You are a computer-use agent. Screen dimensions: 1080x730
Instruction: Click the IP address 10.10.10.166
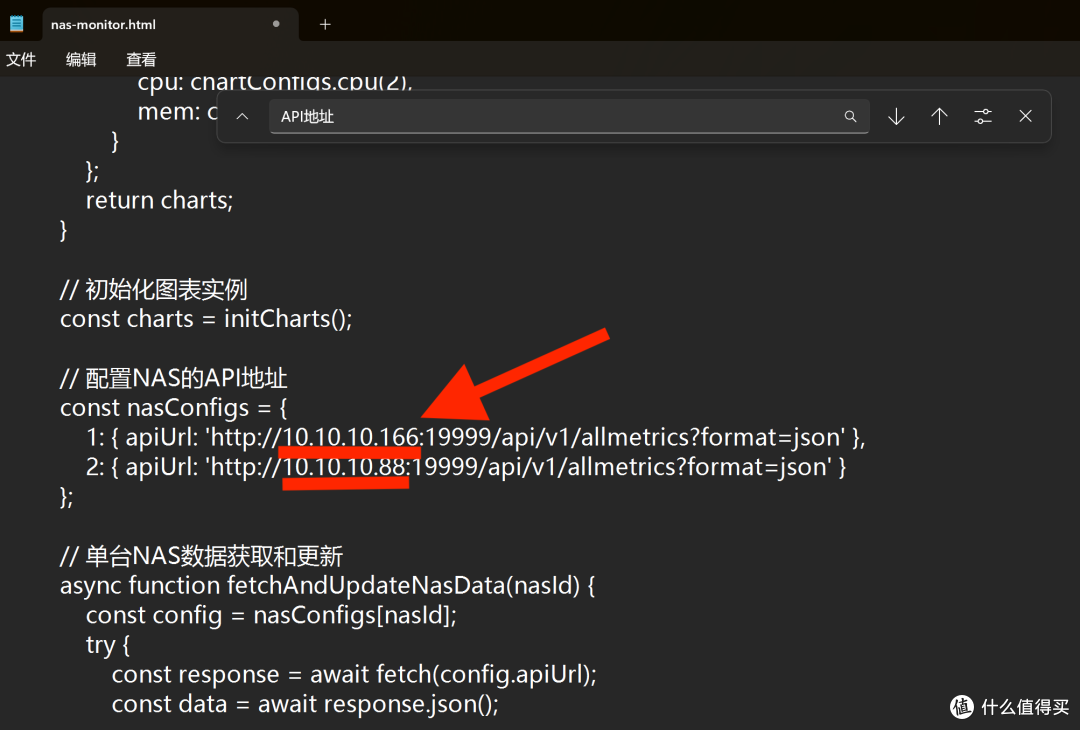click(351, 437)
